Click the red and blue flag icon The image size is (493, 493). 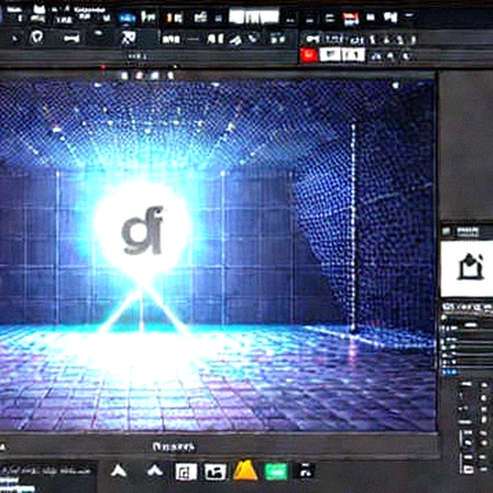point(351,19)
